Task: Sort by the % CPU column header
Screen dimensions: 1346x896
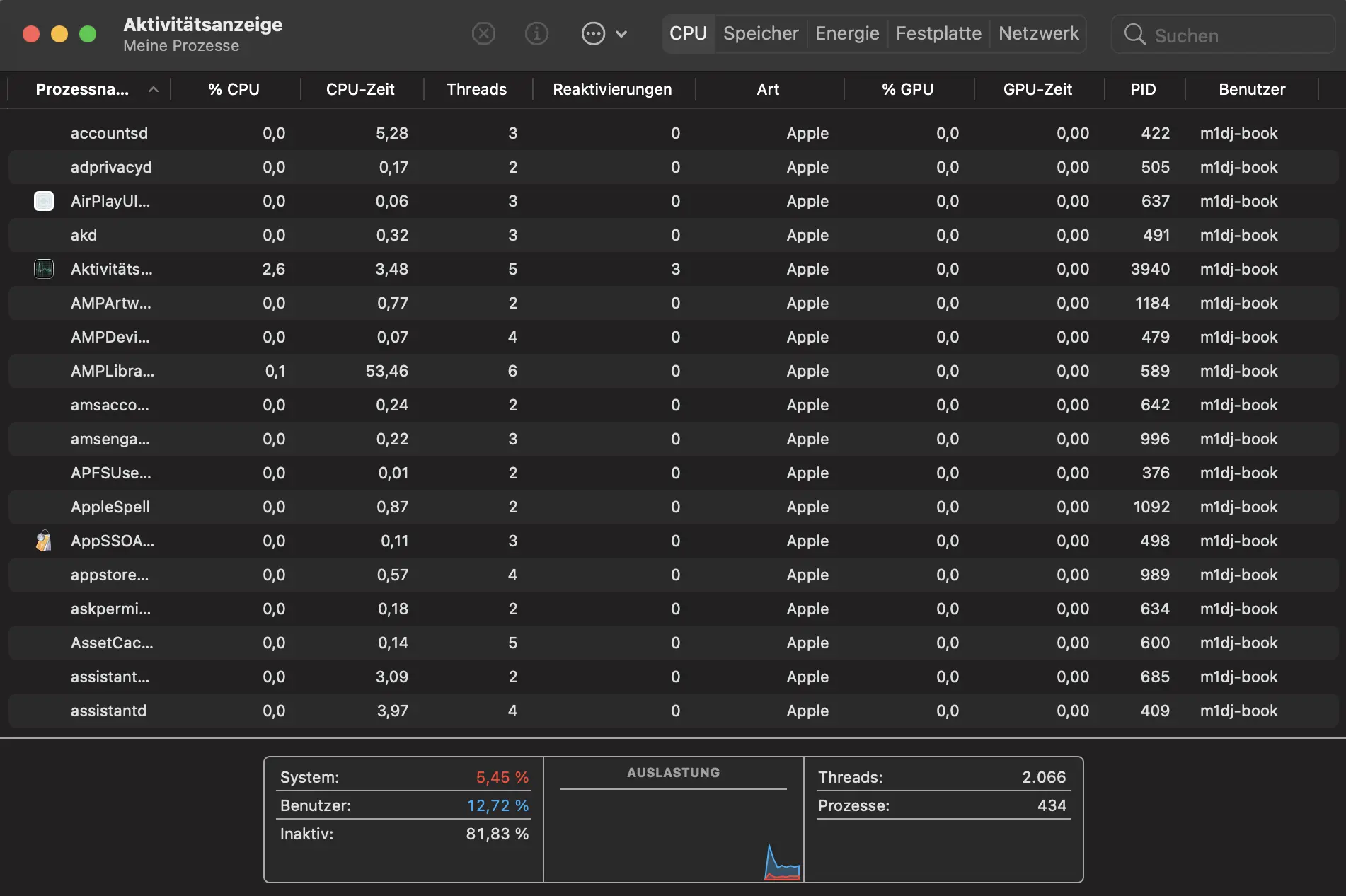Action: pos(234,90)
